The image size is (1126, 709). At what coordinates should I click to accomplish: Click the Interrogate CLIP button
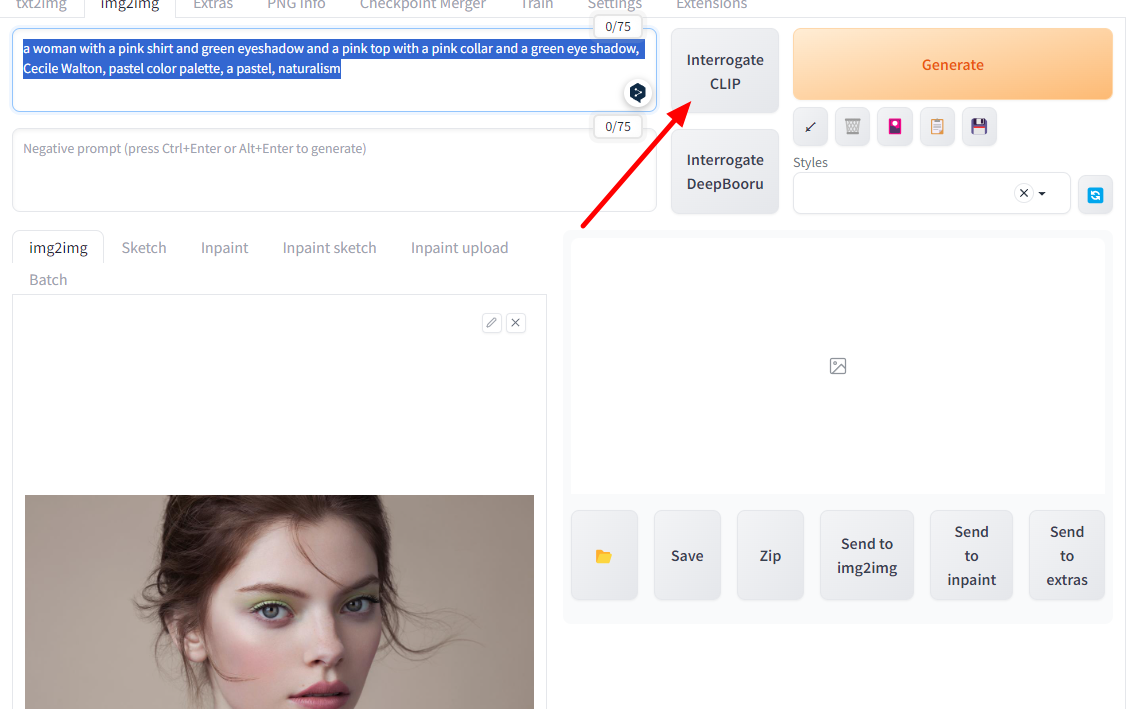(725, 71)
